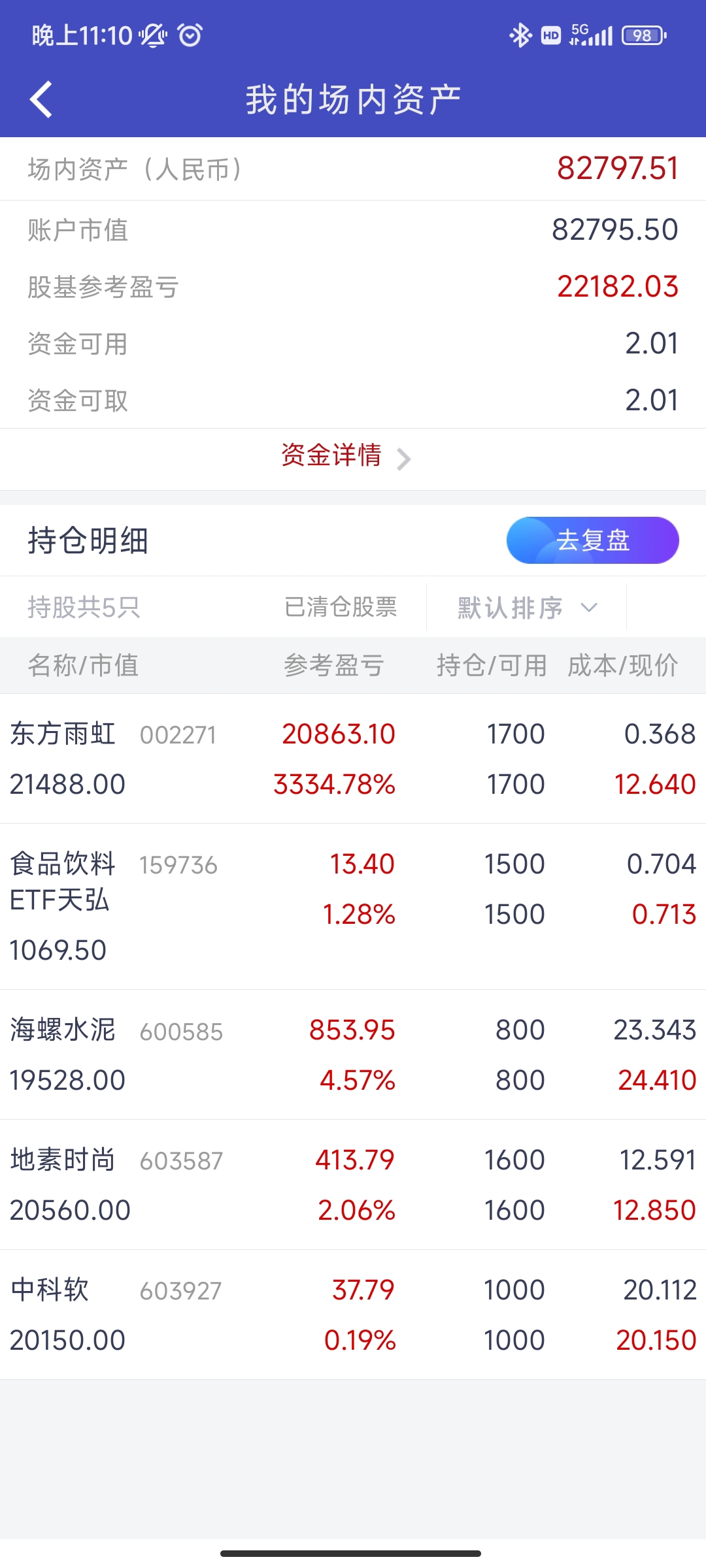Image resolution: width=706 pixels, height=1568 pixels.
Task: Open the 默认排序 sorting dropdown
Action: tap(527, 608)
